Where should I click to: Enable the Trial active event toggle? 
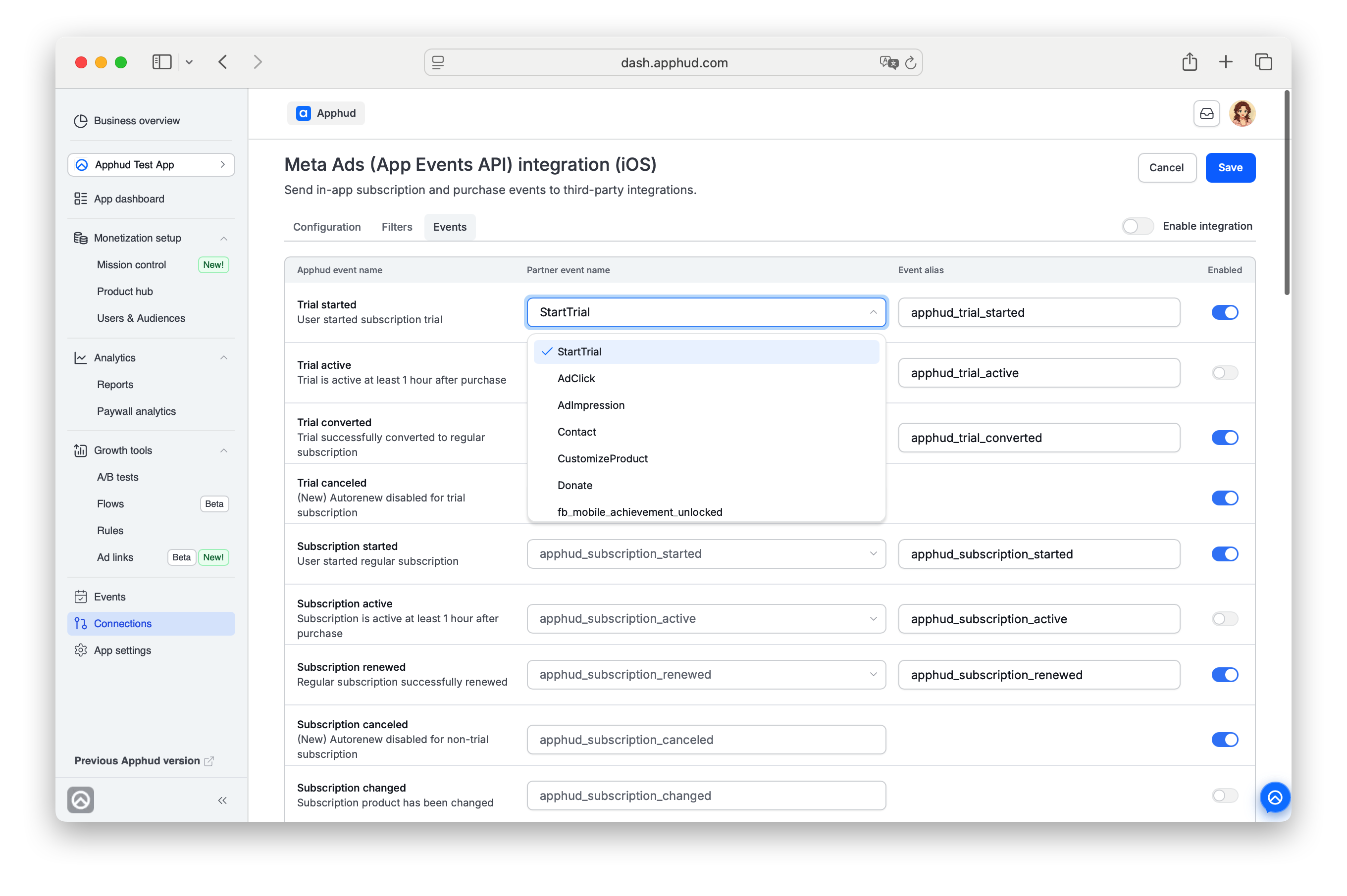(1224, 373)
